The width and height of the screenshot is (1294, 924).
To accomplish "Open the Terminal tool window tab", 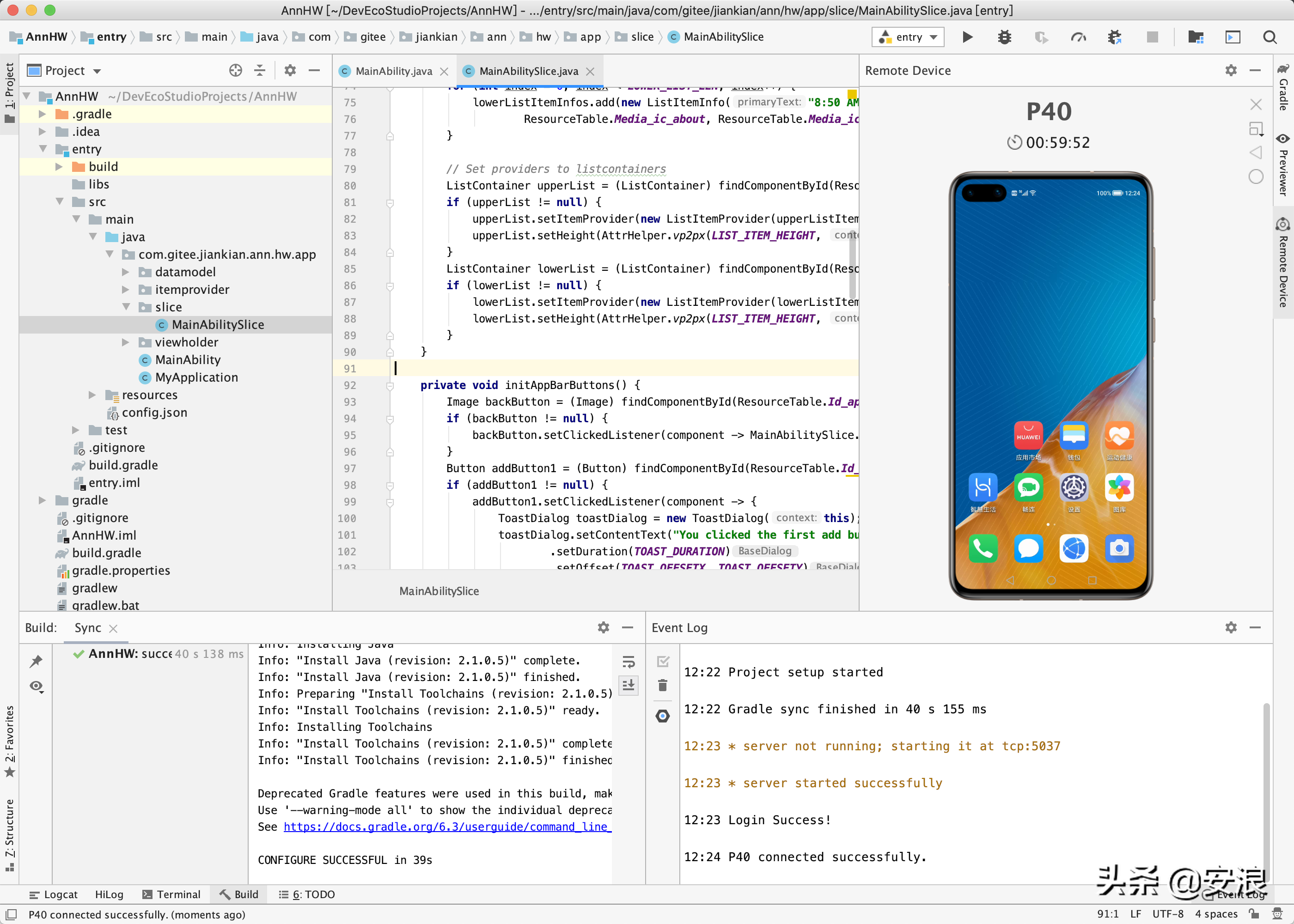I will tap(171, 894).
